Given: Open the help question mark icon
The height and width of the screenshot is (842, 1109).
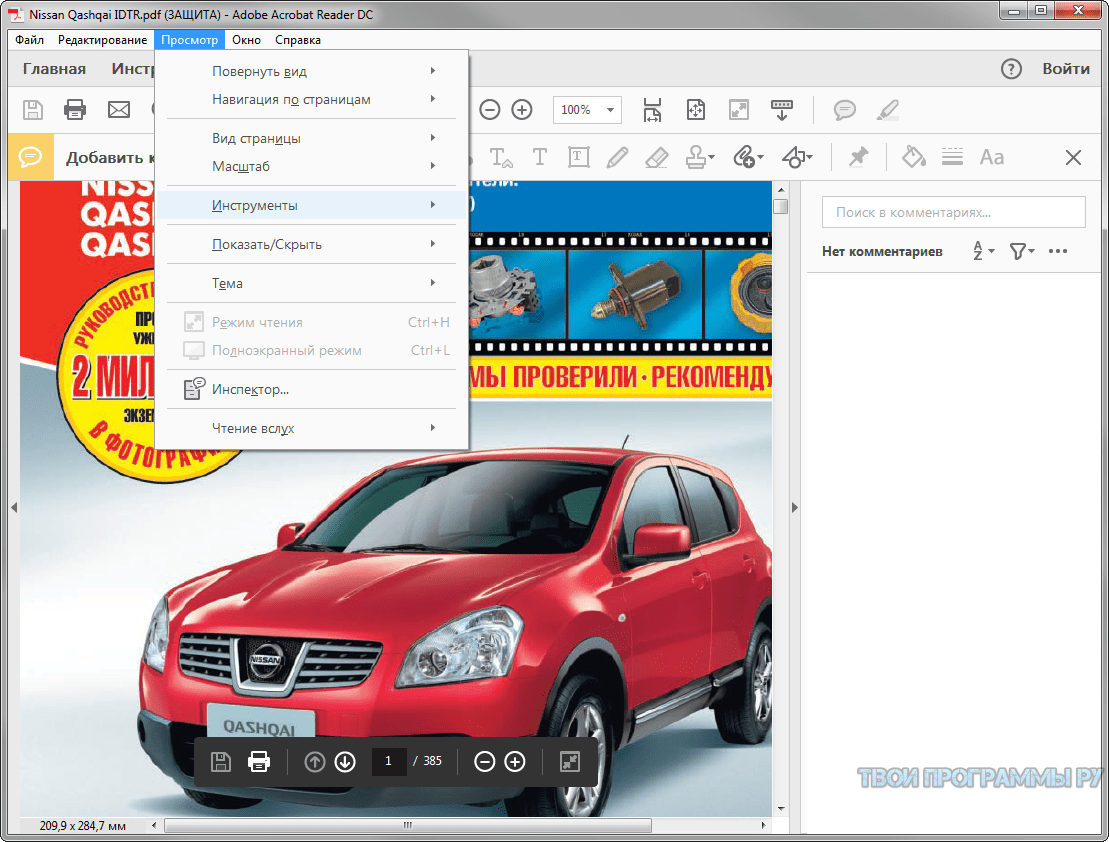Looking at the screenshot, I should tap(1011, 69).
